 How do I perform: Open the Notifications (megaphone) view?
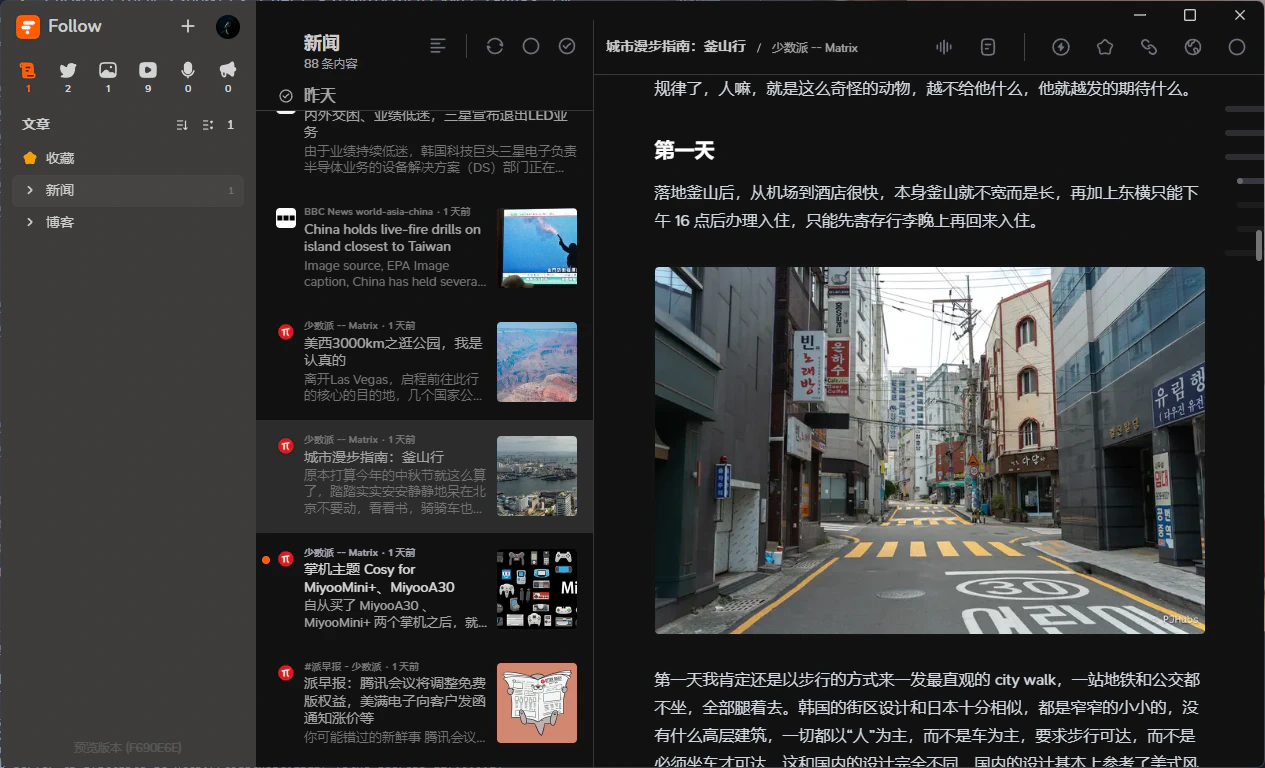227,70
